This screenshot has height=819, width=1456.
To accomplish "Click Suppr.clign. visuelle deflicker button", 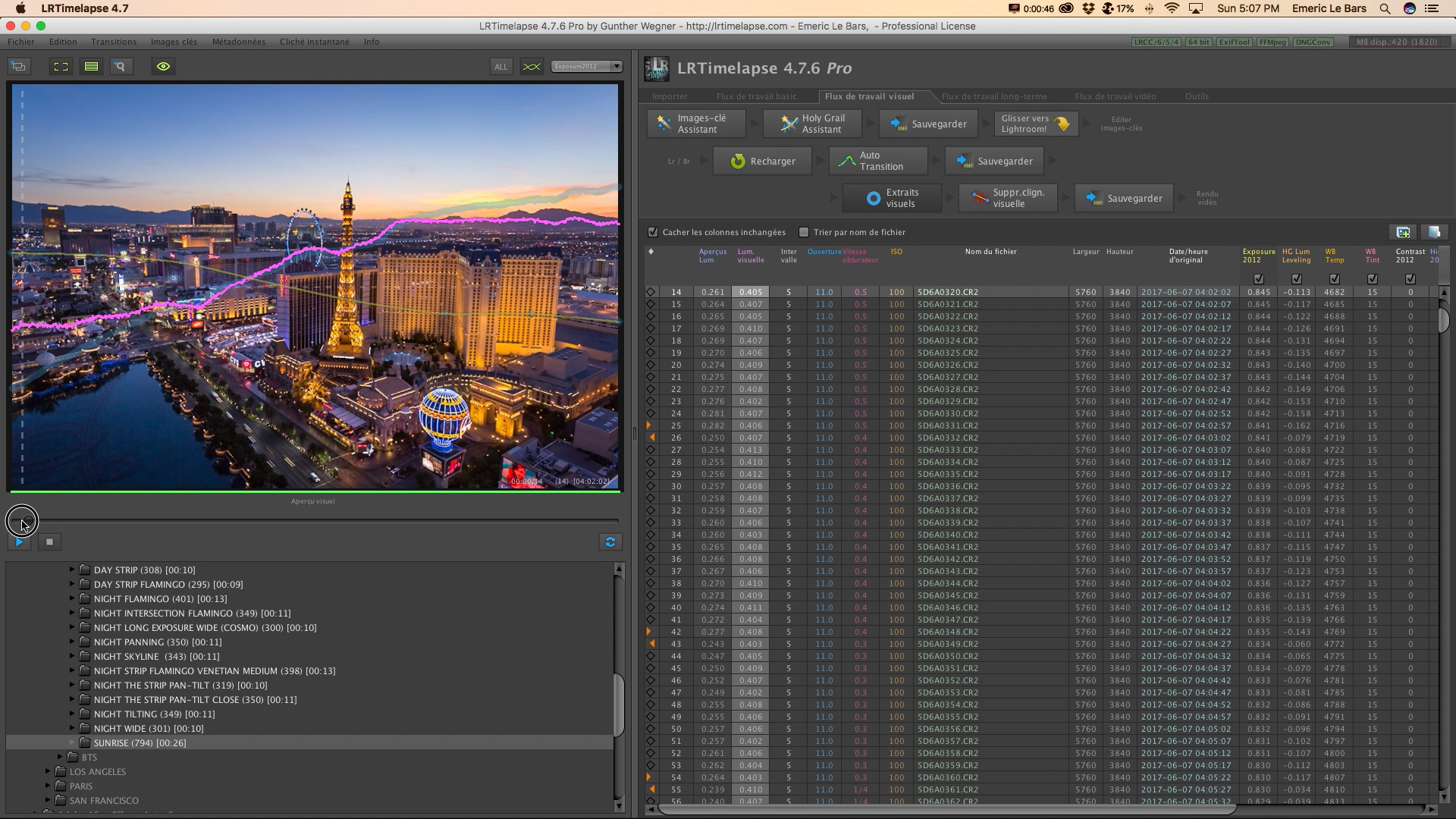I will (1009, 198).
